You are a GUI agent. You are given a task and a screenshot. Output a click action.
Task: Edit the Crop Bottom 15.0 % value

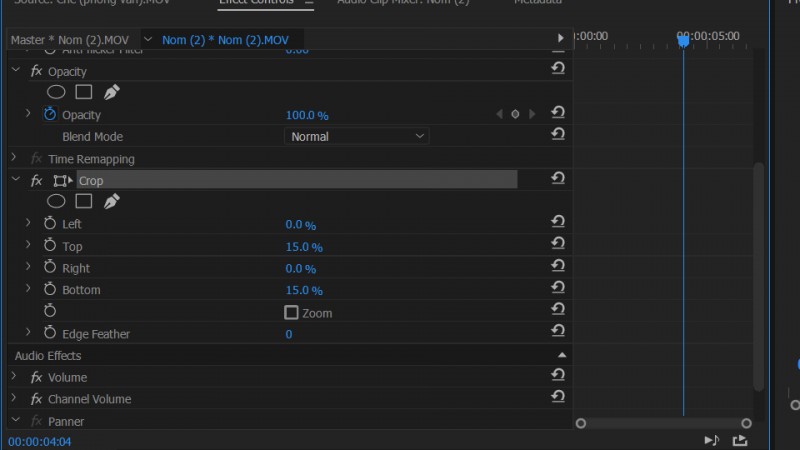click(x=304, y=290)
